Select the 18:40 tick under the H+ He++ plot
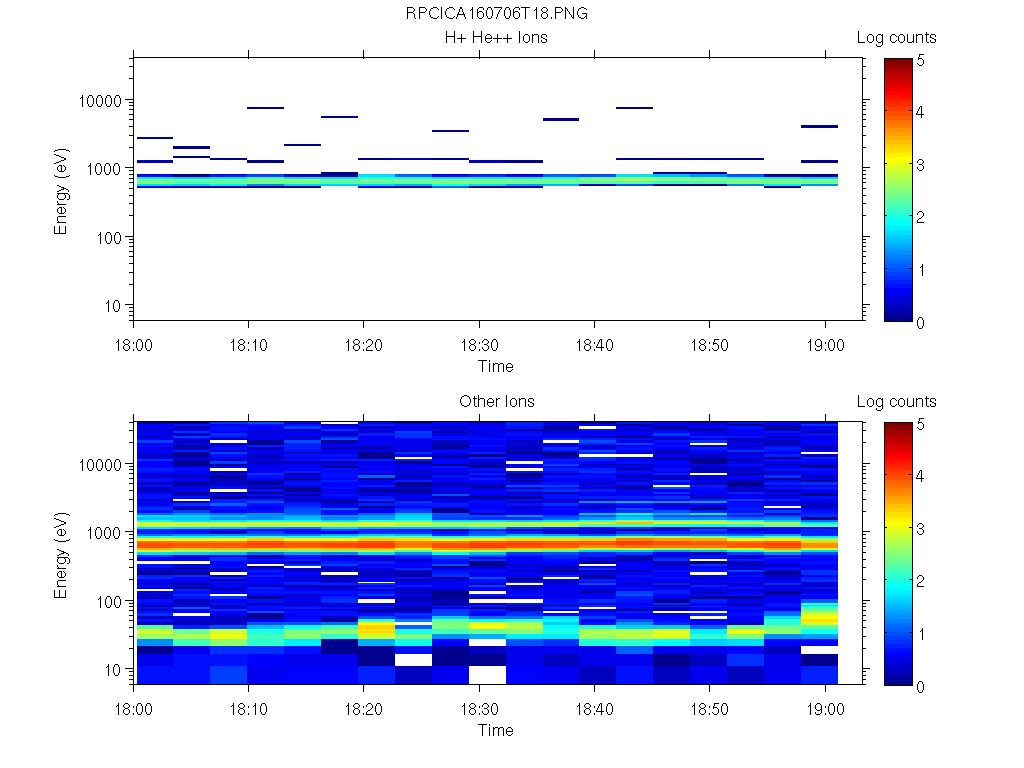This screenshot has height=768, width=1024. [x=594, y=345]
